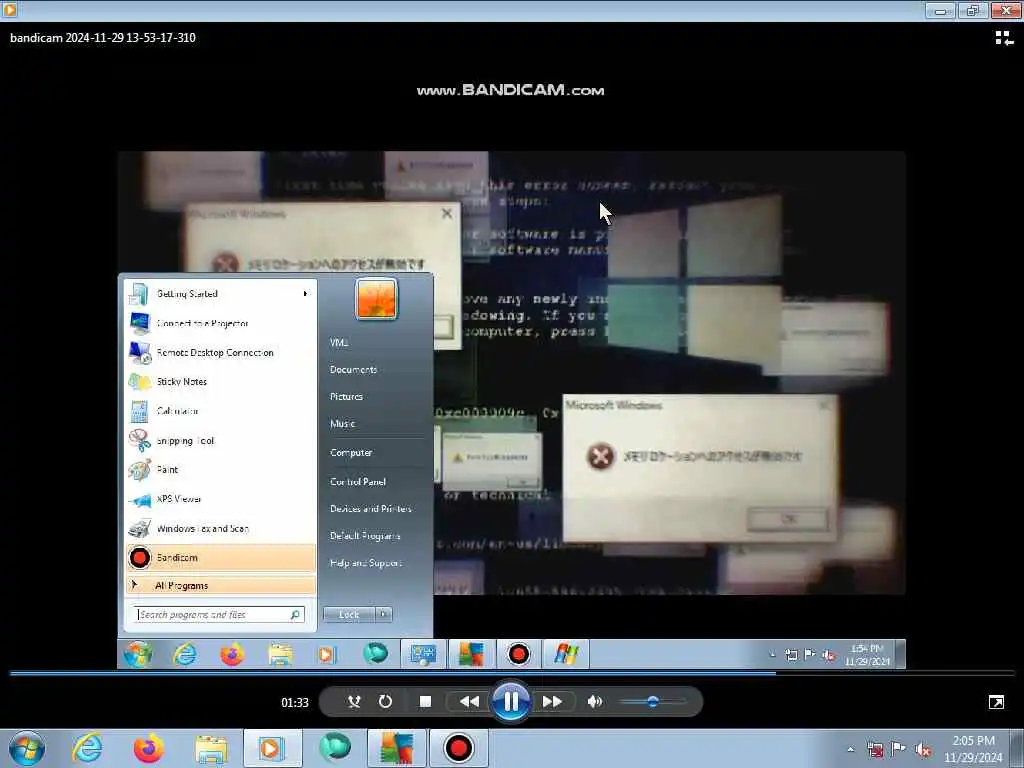The height and width of the screenshot is (768, 1024).
Task: Open the Media Player title bar icon
Action: pos(9,9)
